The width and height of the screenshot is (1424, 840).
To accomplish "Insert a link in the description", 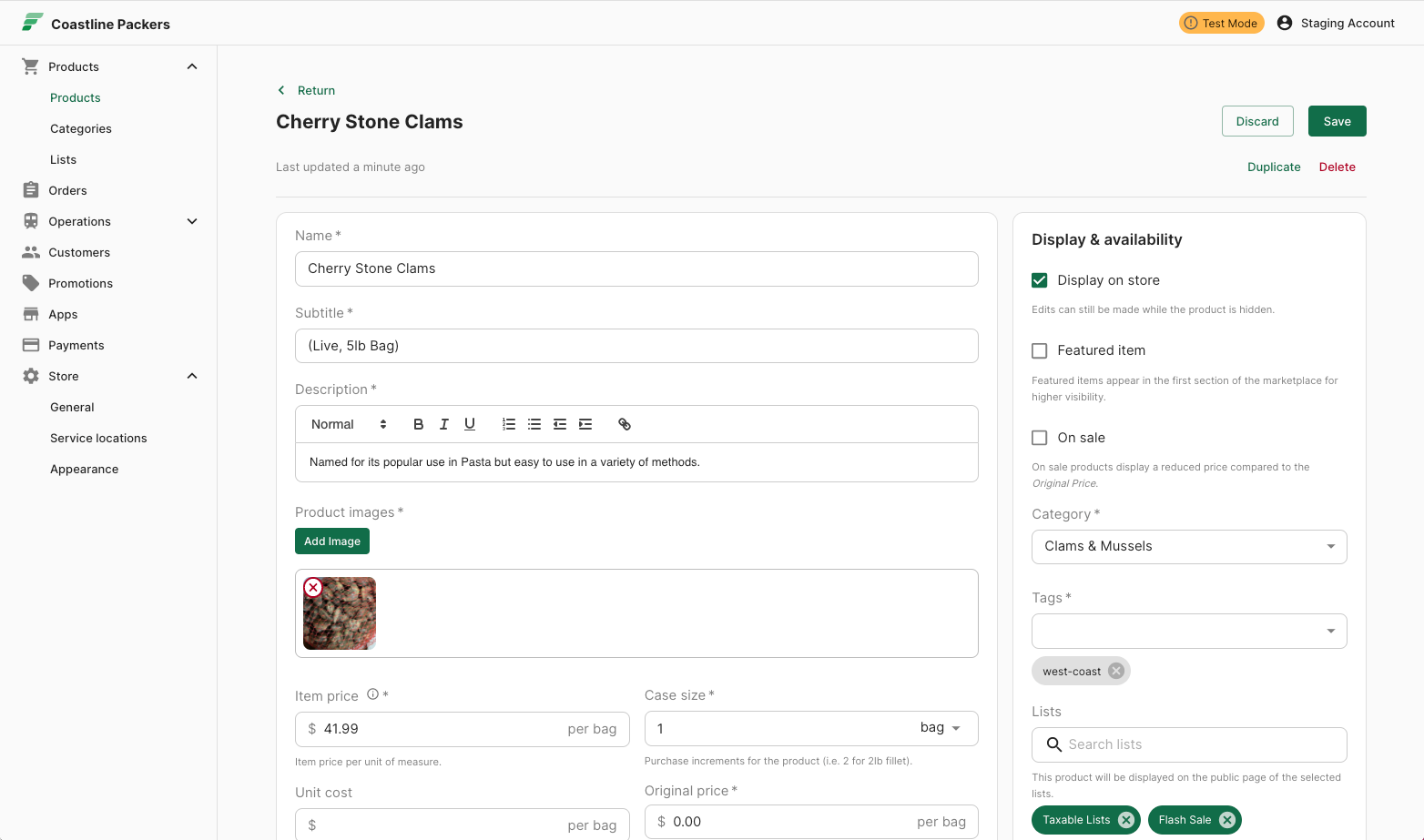I will (625, 424).
